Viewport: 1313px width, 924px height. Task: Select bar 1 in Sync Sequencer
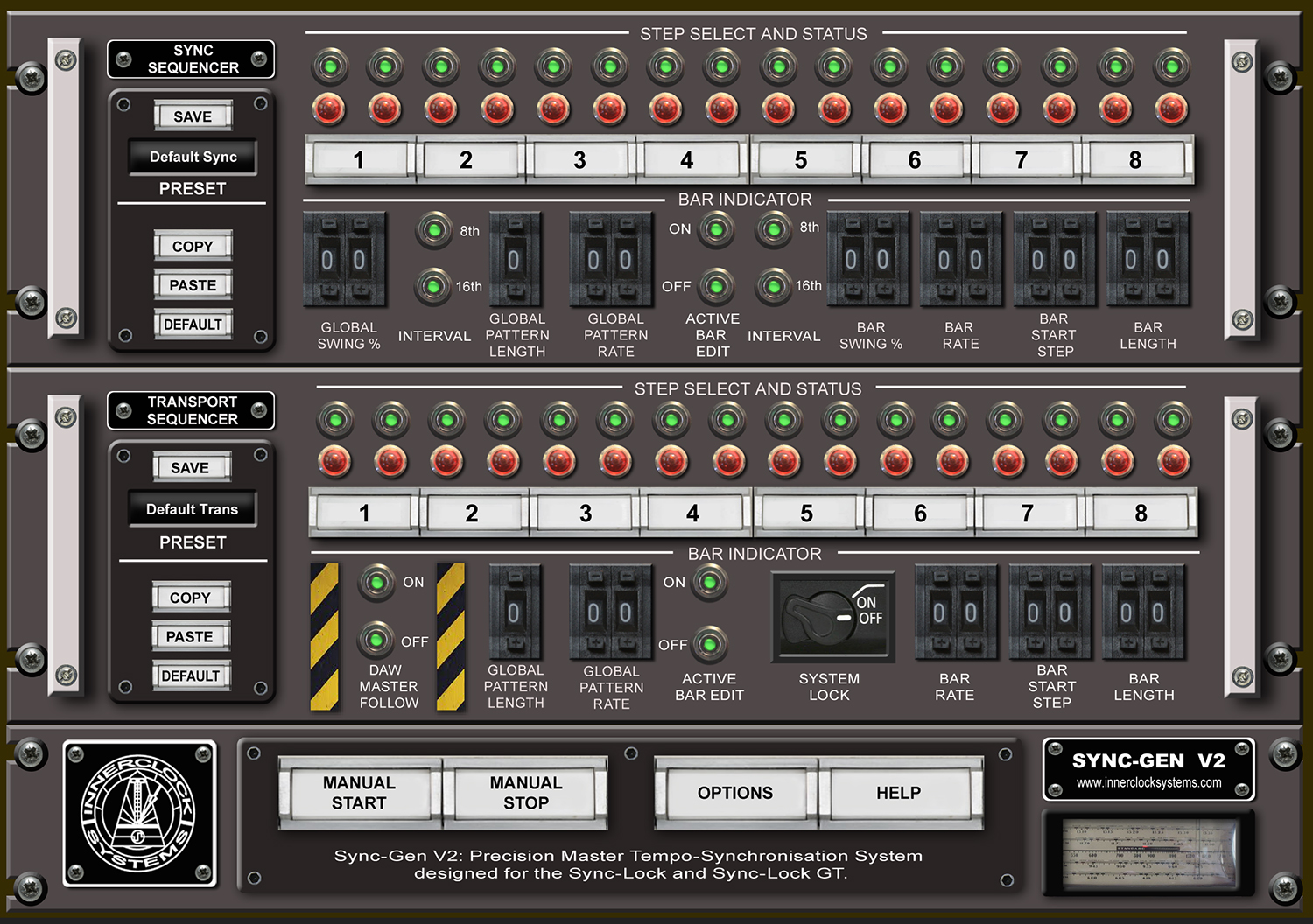pos(360,160)
